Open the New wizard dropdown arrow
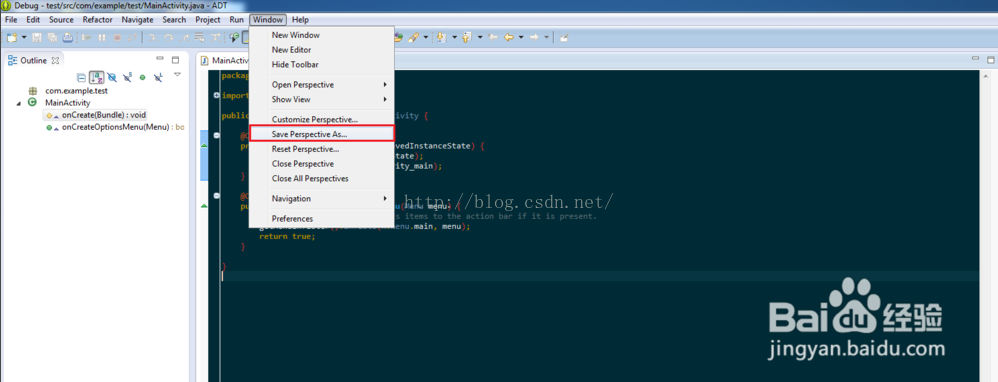The height and width of the screenshot is (382, 998). (x=24, y=38)
